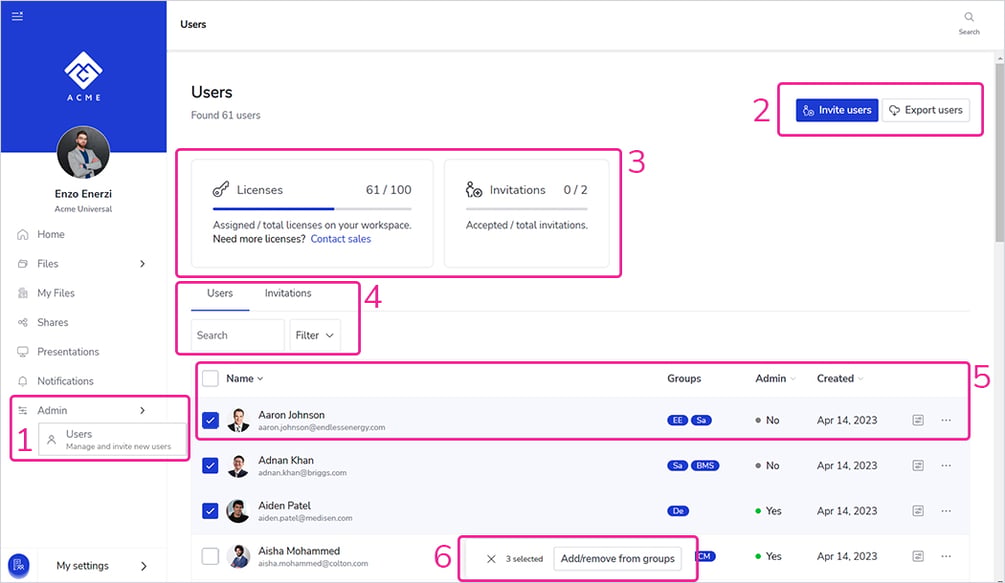The height and width of the screenshot is (583, 1005).
Task: Go to Home in sidebar
Action: (x=51, y=234)
